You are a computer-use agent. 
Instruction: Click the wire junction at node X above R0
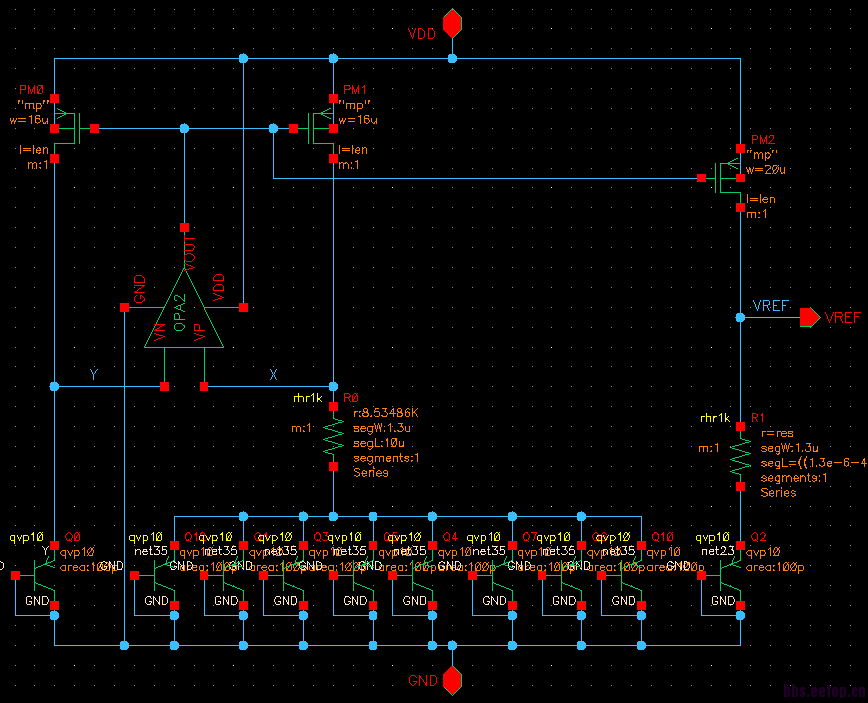point(333,386)
